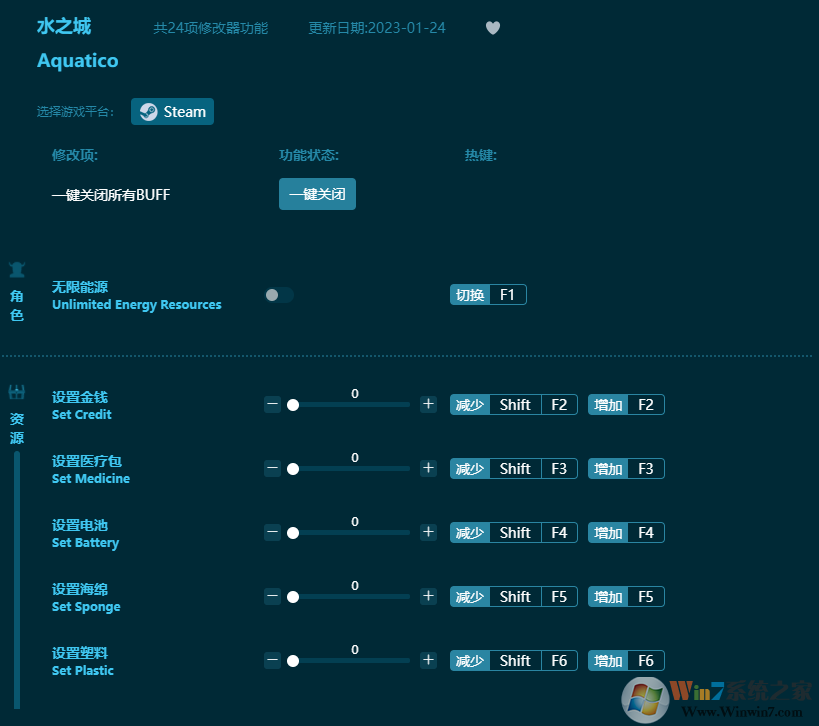Select the 角色 character category icon
This screenshot has width=819, height=726.
(x=17, y=270)
